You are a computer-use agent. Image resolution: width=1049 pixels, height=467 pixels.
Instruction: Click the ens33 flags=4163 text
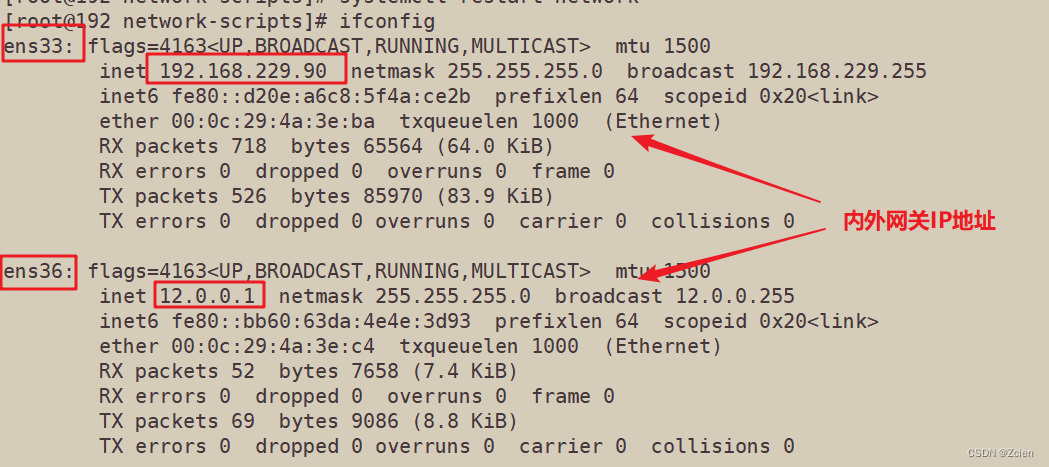(147, 46)
